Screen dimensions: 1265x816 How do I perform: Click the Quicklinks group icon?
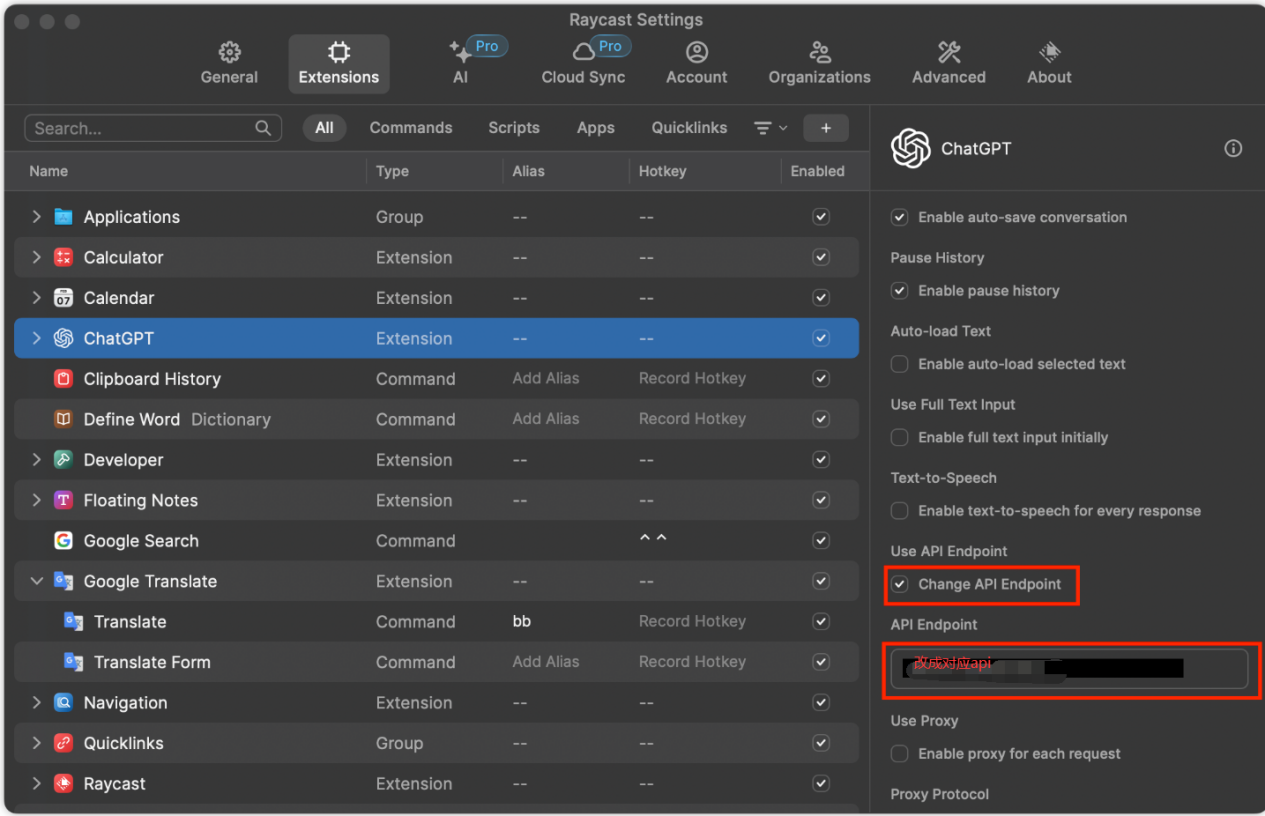64,743
